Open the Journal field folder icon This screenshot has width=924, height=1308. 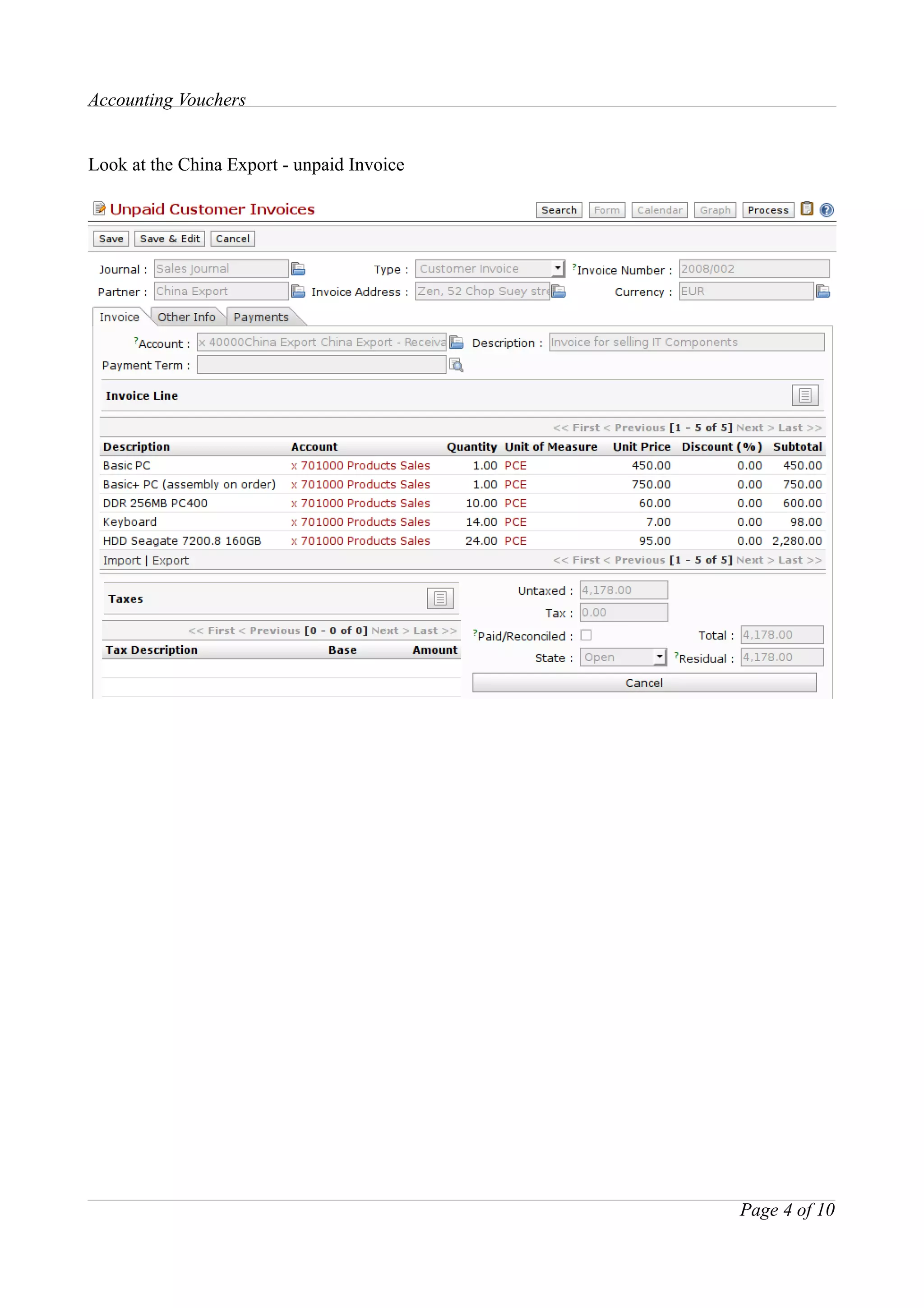point(298,269)
